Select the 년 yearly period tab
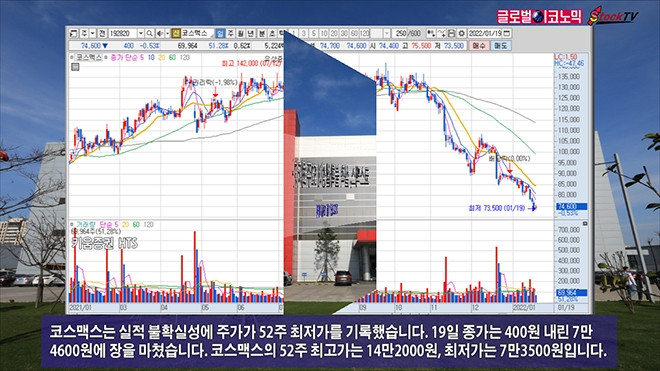Viewport: 660px width, 371px height. coord(251,34)
